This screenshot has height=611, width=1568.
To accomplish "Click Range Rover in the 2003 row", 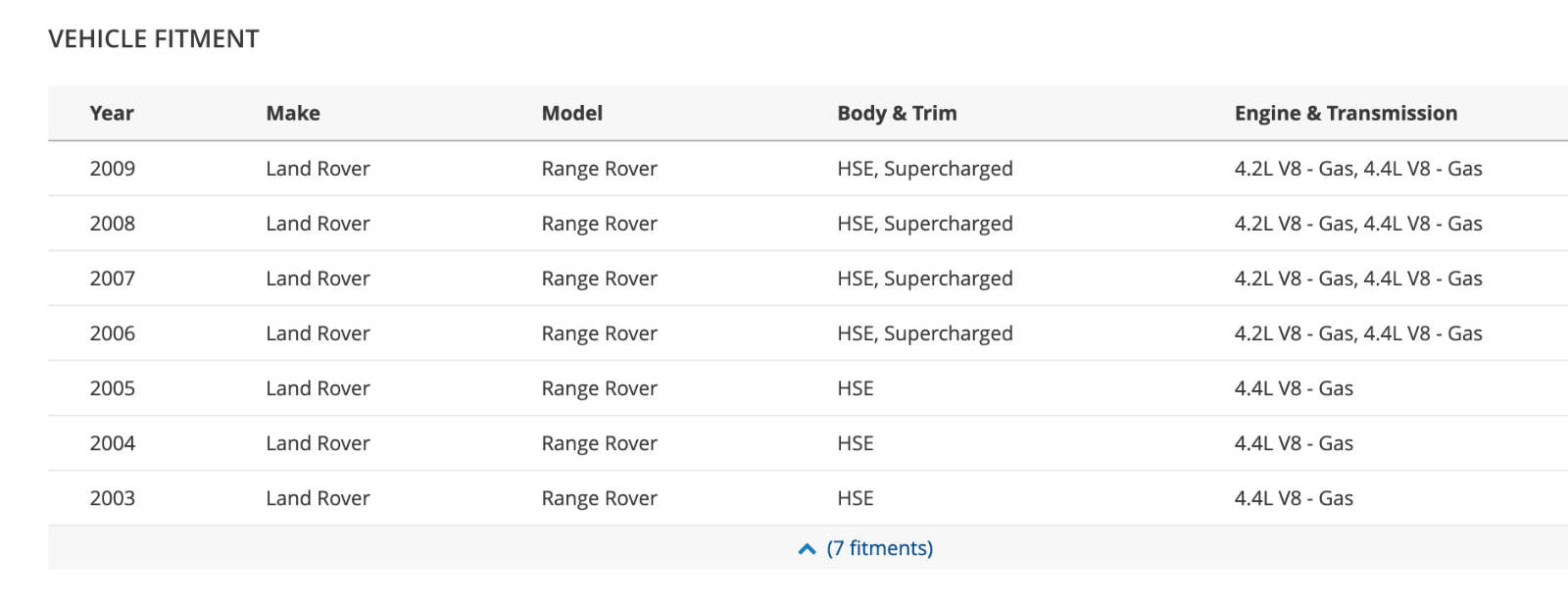I will click(x=599, y=498).
